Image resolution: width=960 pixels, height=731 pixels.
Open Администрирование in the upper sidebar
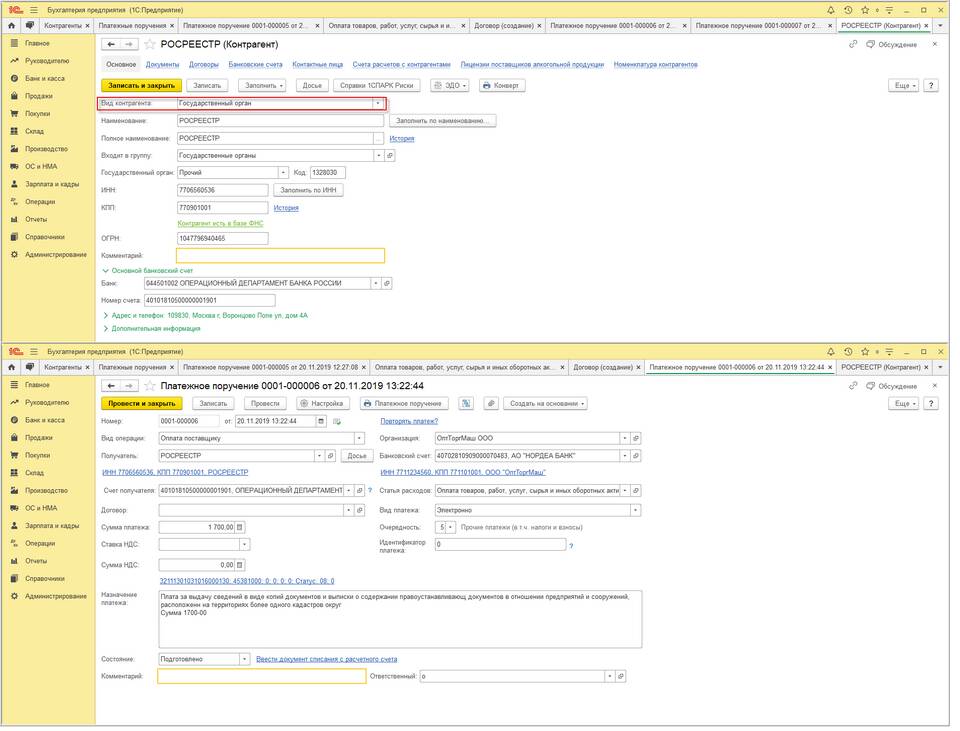(56, 255)
